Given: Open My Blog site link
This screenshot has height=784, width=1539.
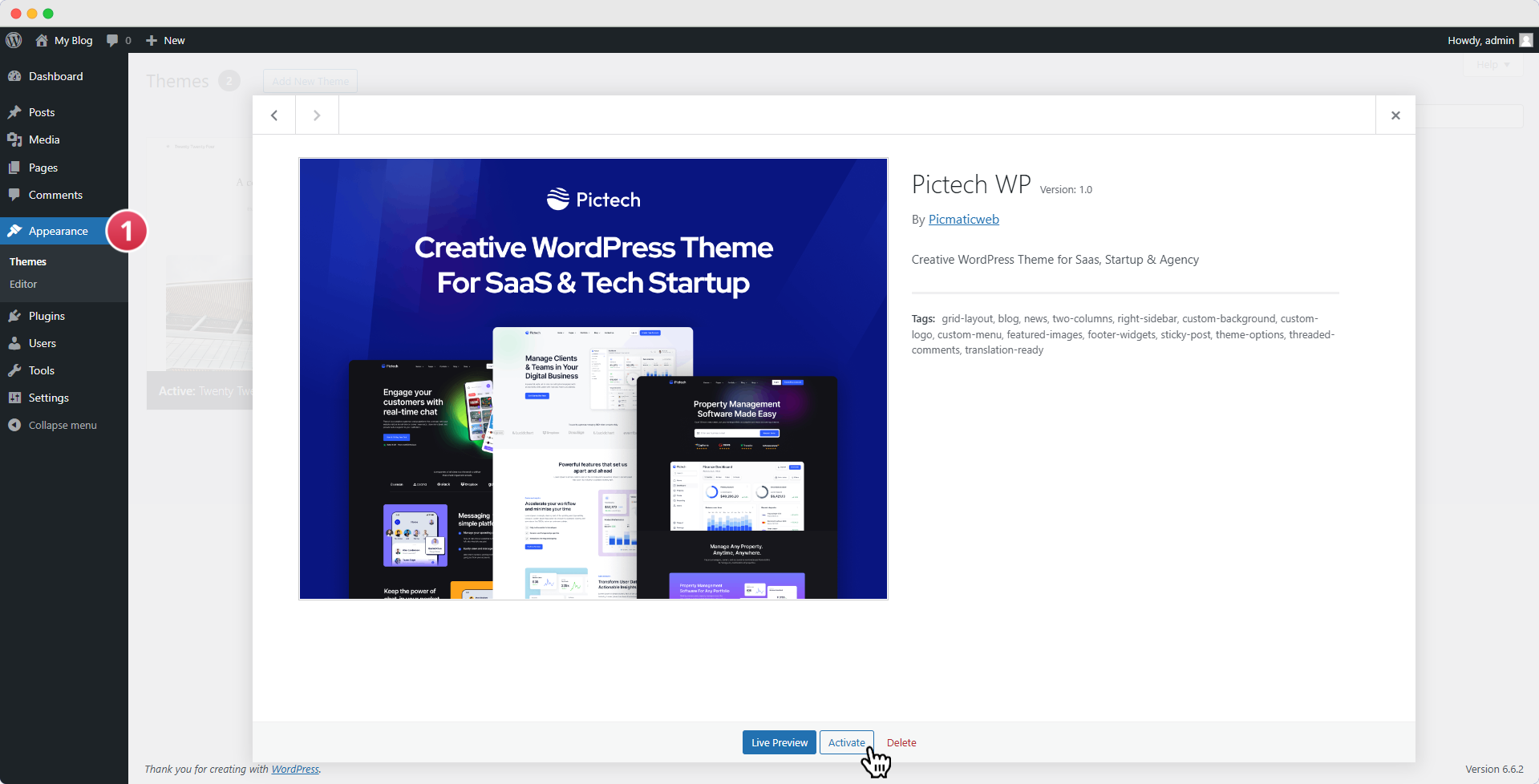Looking at the screenshot, I should [64, 40].
